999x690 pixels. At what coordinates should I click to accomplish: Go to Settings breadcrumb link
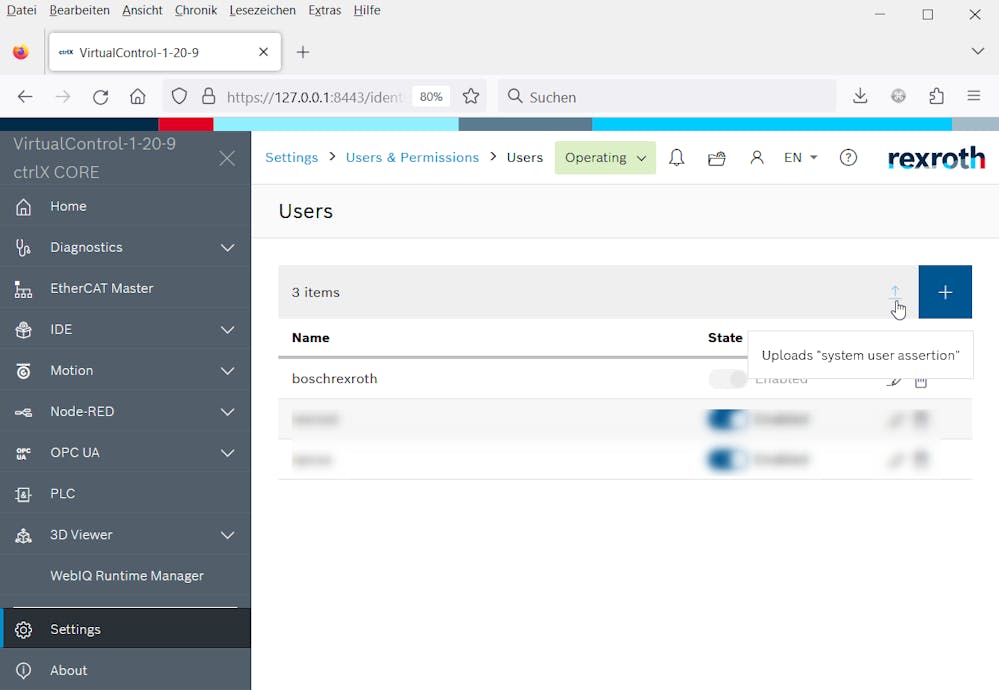pyautogui.click(x=291, y=157)
